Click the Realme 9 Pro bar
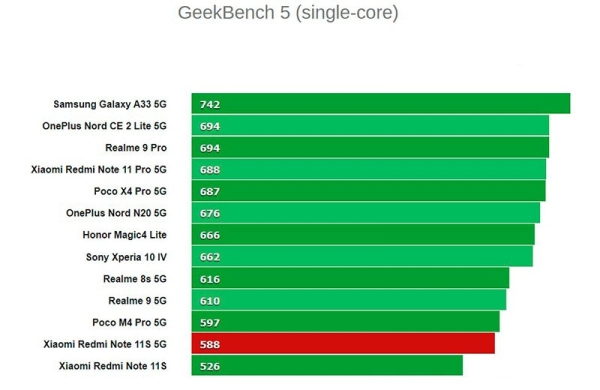 (370, 147)
